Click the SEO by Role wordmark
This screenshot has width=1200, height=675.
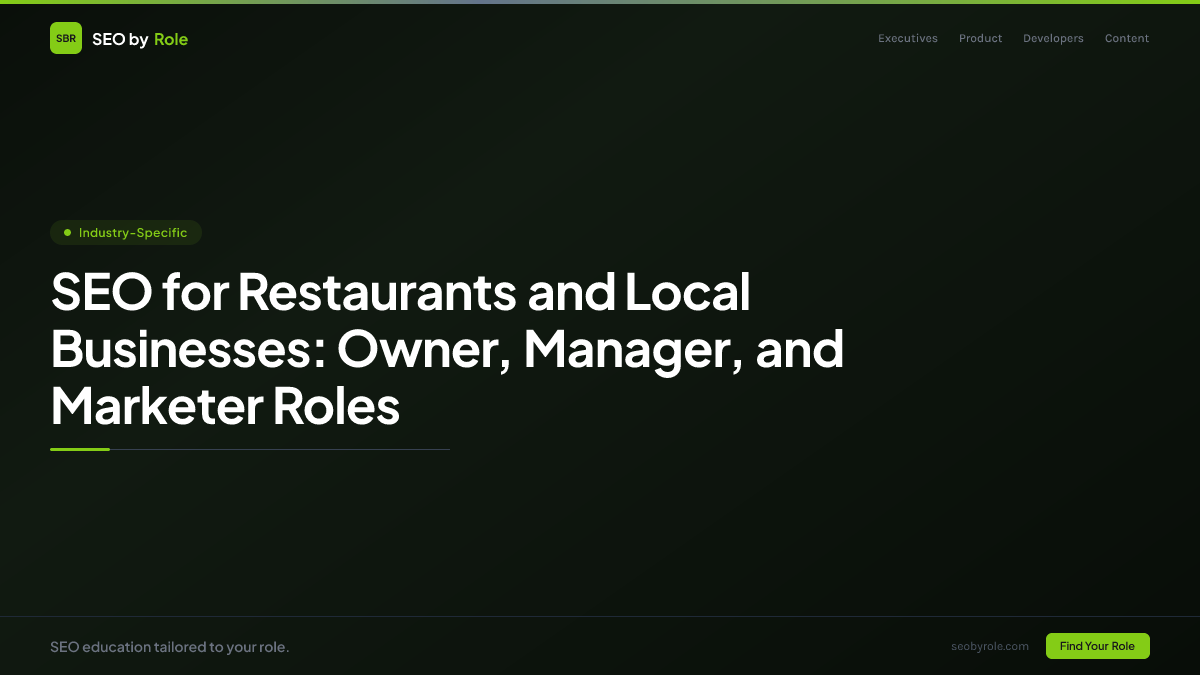pyautogui.click(x=140, y=39)
